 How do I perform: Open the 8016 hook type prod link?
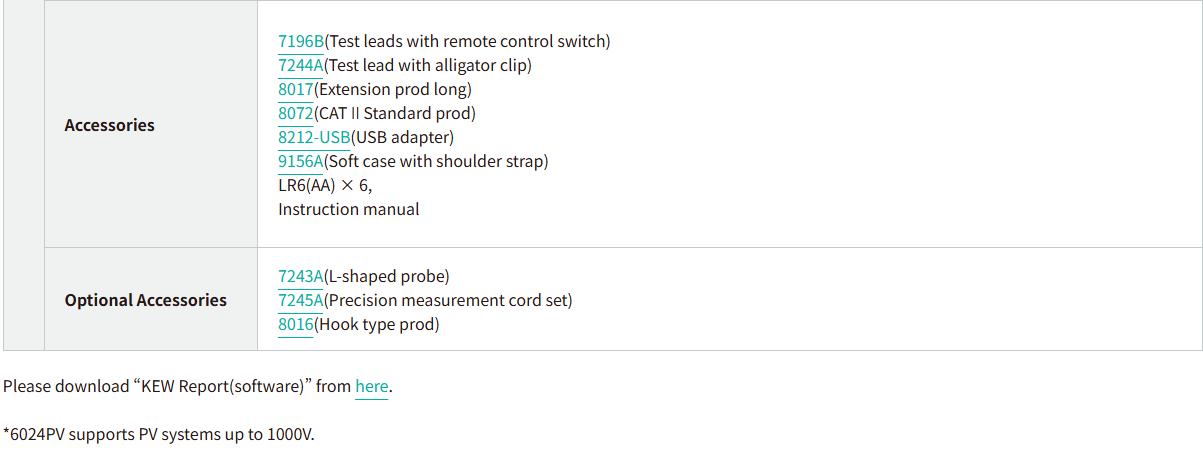coord(295,324)
